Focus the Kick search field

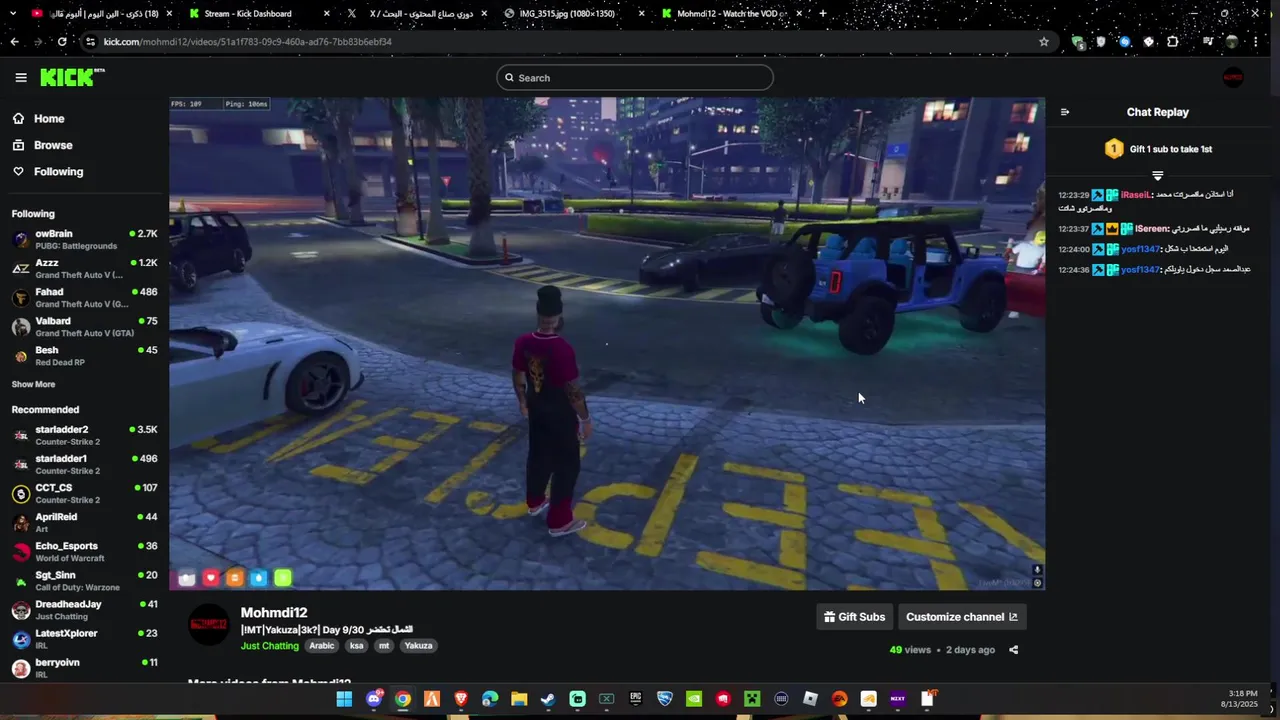(635, 78)
